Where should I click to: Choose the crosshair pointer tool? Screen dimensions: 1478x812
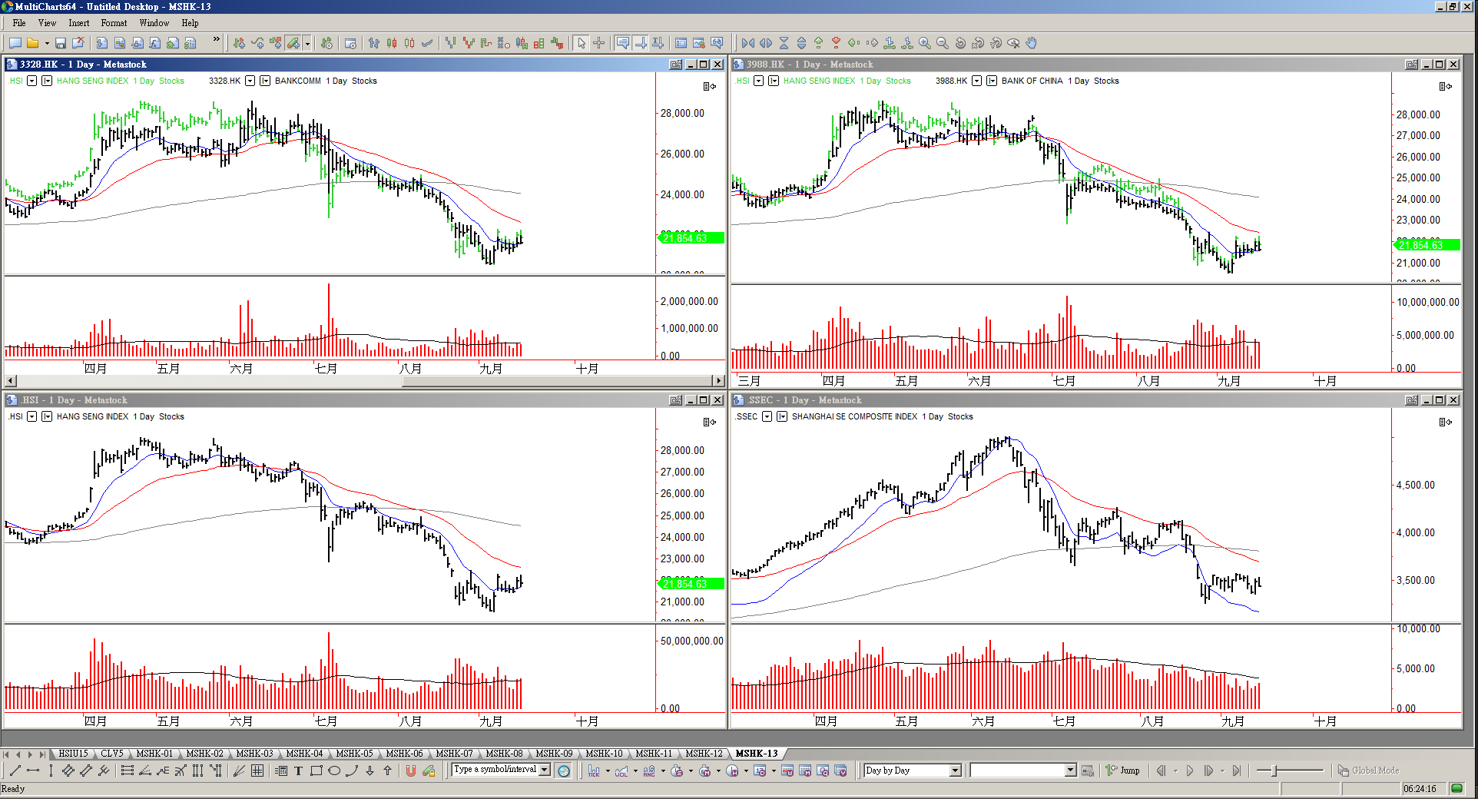[x=599, y=43]
